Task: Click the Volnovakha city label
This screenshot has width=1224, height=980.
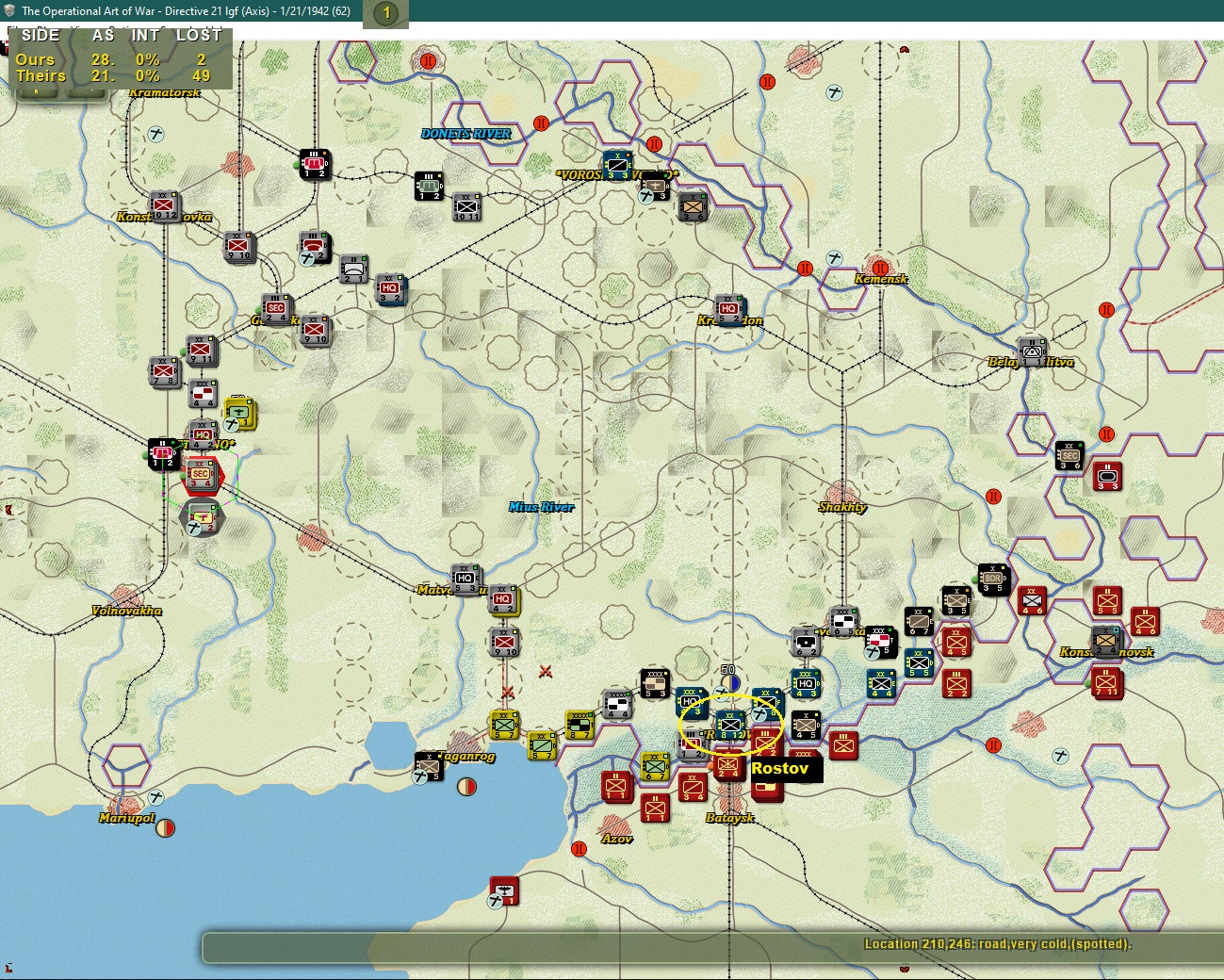Action: (x=126, y=611)
